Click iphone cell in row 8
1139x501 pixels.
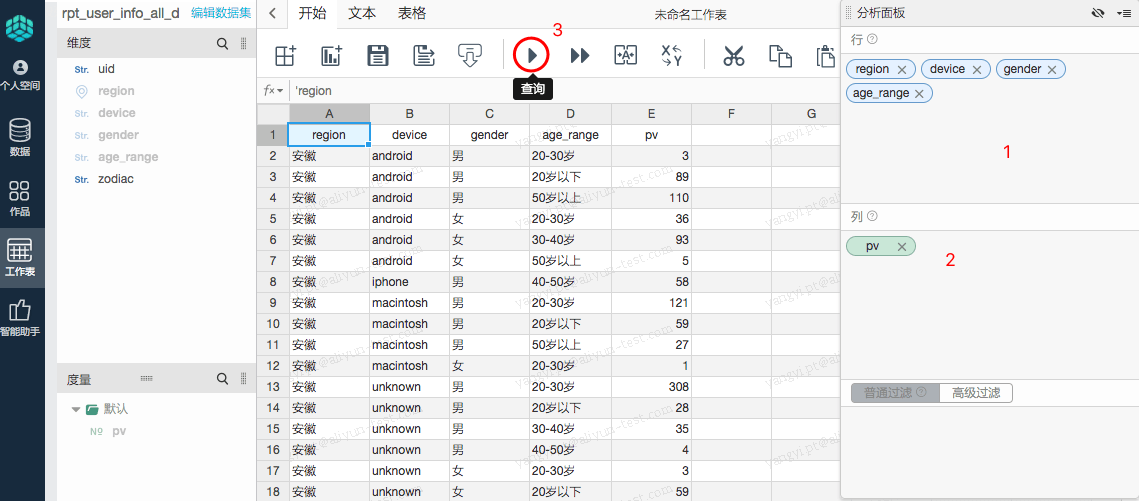tap(410, 282)
